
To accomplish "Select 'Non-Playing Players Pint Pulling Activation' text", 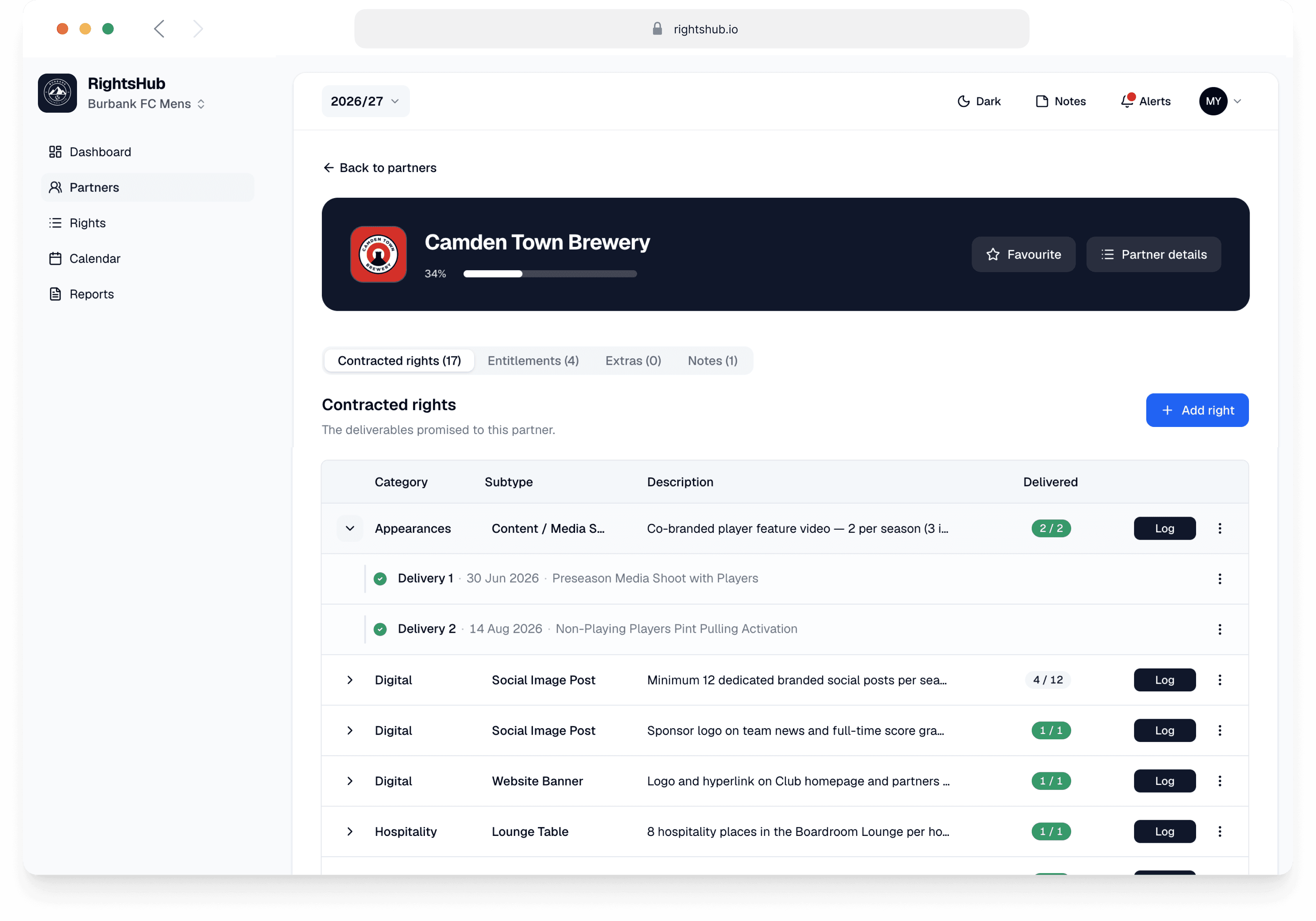I will coord(676,629).
